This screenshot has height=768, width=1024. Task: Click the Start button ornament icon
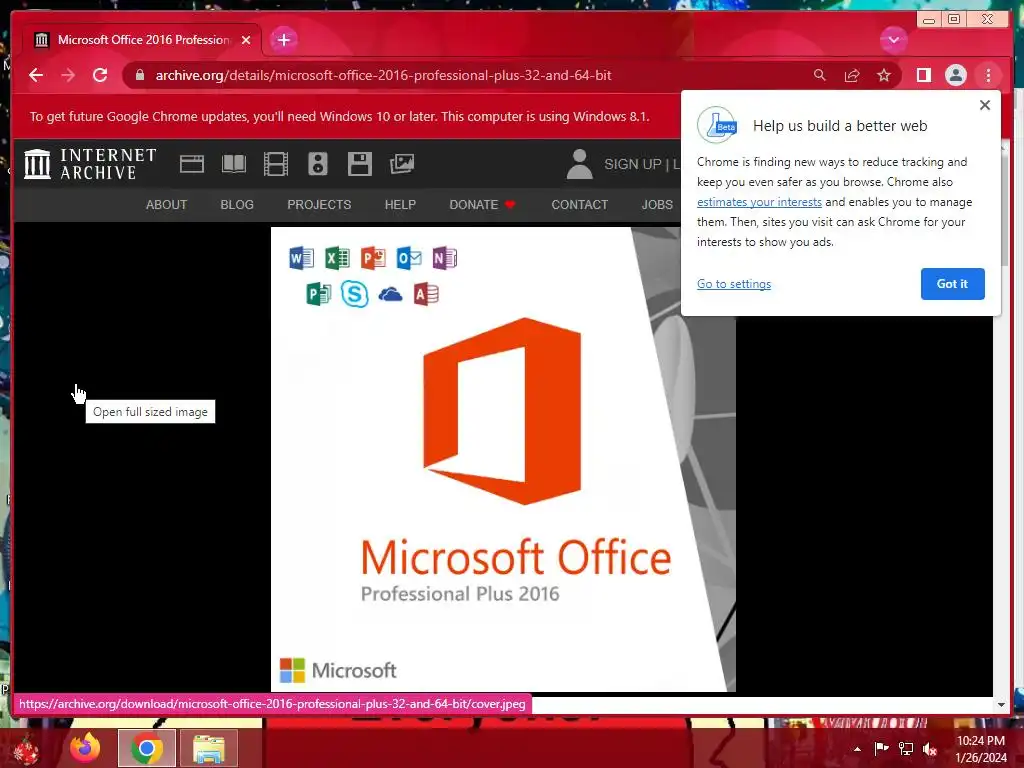click(x=26, y=750)
